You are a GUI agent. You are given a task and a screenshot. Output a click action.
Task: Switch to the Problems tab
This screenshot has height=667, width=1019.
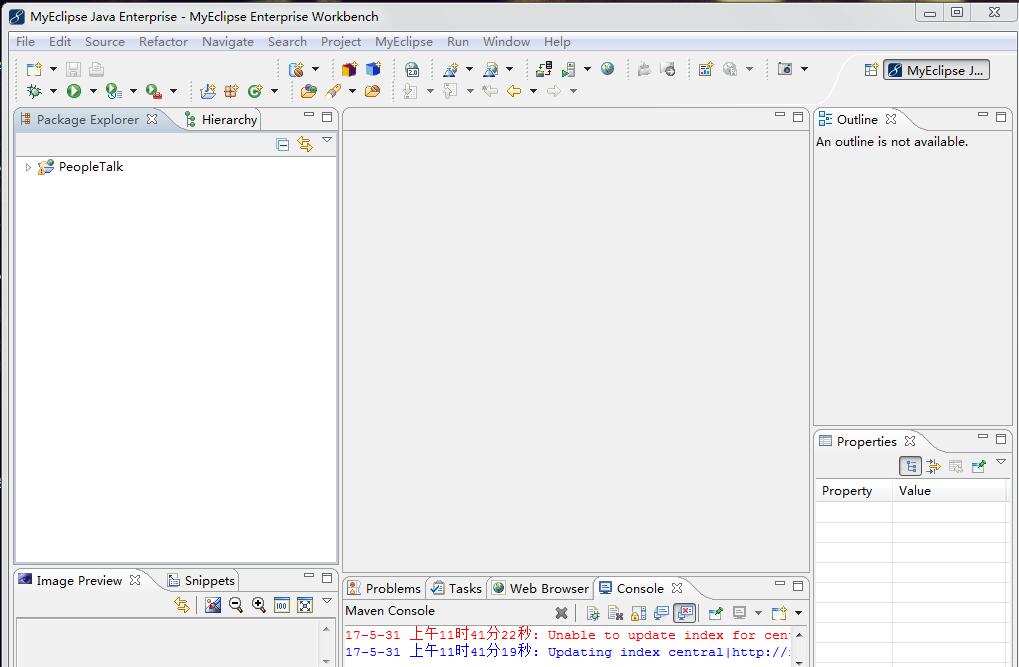click(384, 588)
